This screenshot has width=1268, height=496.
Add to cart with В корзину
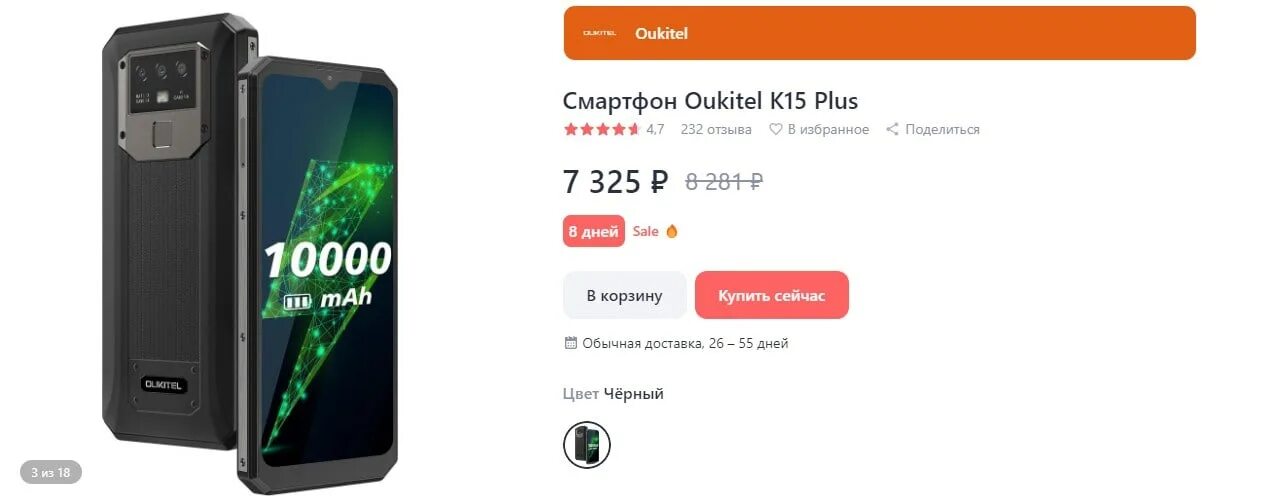625,295
